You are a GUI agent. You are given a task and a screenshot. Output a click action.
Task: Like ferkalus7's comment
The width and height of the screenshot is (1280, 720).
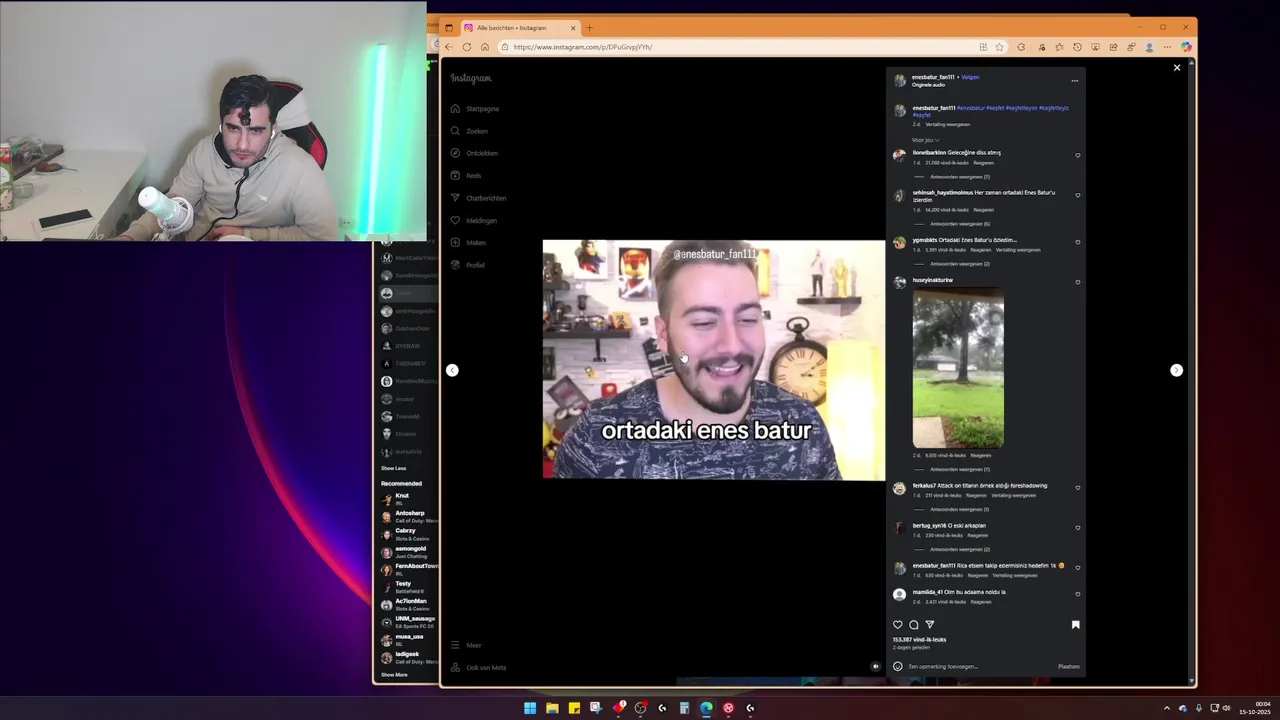click(1077, 488)
